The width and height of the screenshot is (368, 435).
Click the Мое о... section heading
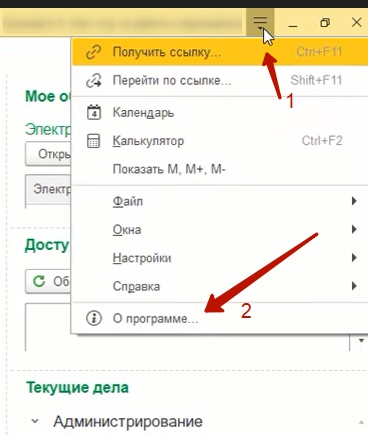pyautogui.click(x=48, y=96)
